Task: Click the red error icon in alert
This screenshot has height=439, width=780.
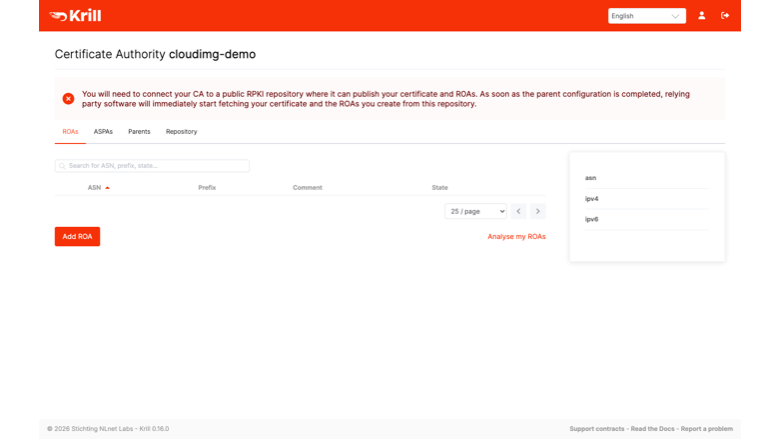Action: (69, 98)
